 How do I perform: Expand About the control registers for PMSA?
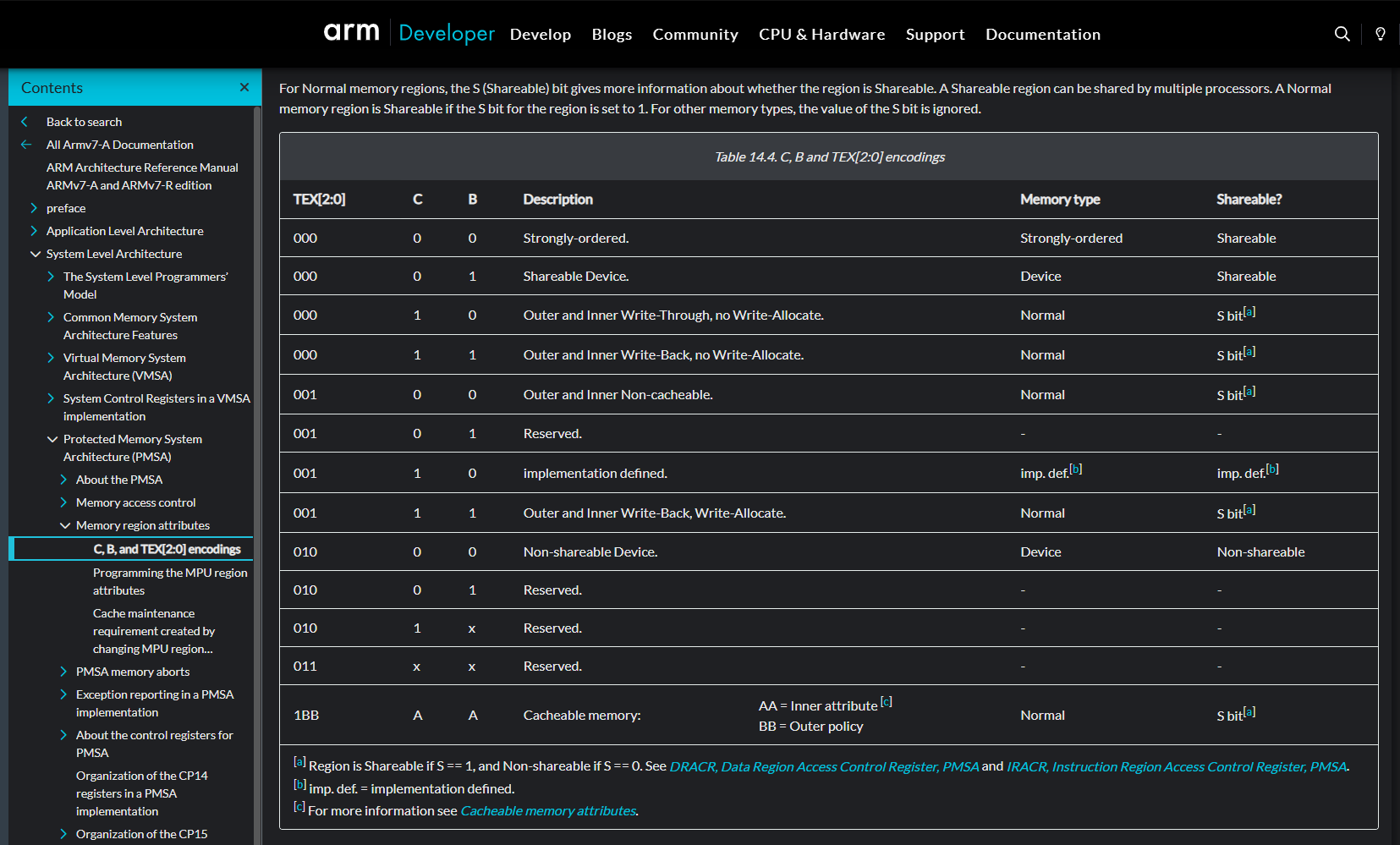pyautogui.click(x=63, y=735)
